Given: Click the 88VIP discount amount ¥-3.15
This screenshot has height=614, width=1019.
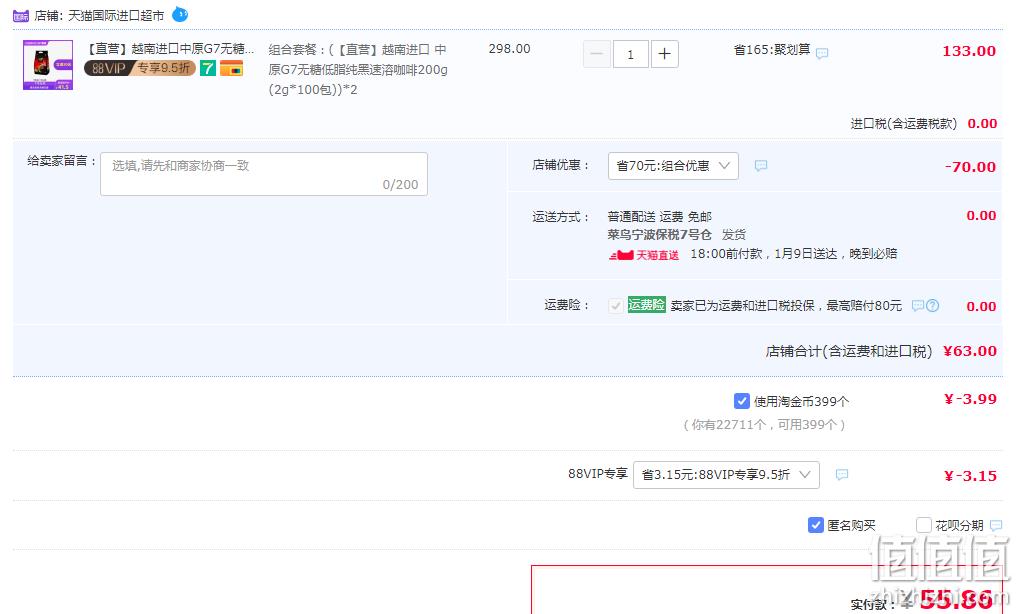Looking at the screenshot, I should pos(970,476).
